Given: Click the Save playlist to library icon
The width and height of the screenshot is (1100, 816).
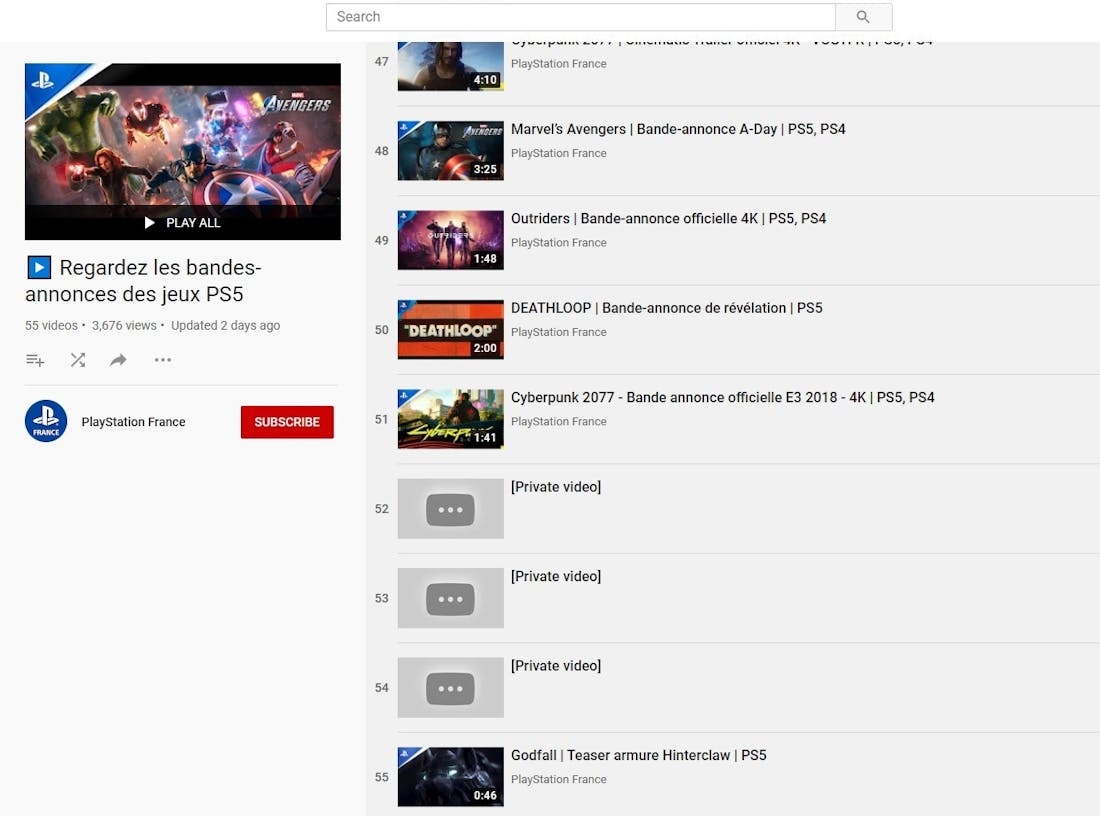Looking at the screenshot, I should [35, 360].
